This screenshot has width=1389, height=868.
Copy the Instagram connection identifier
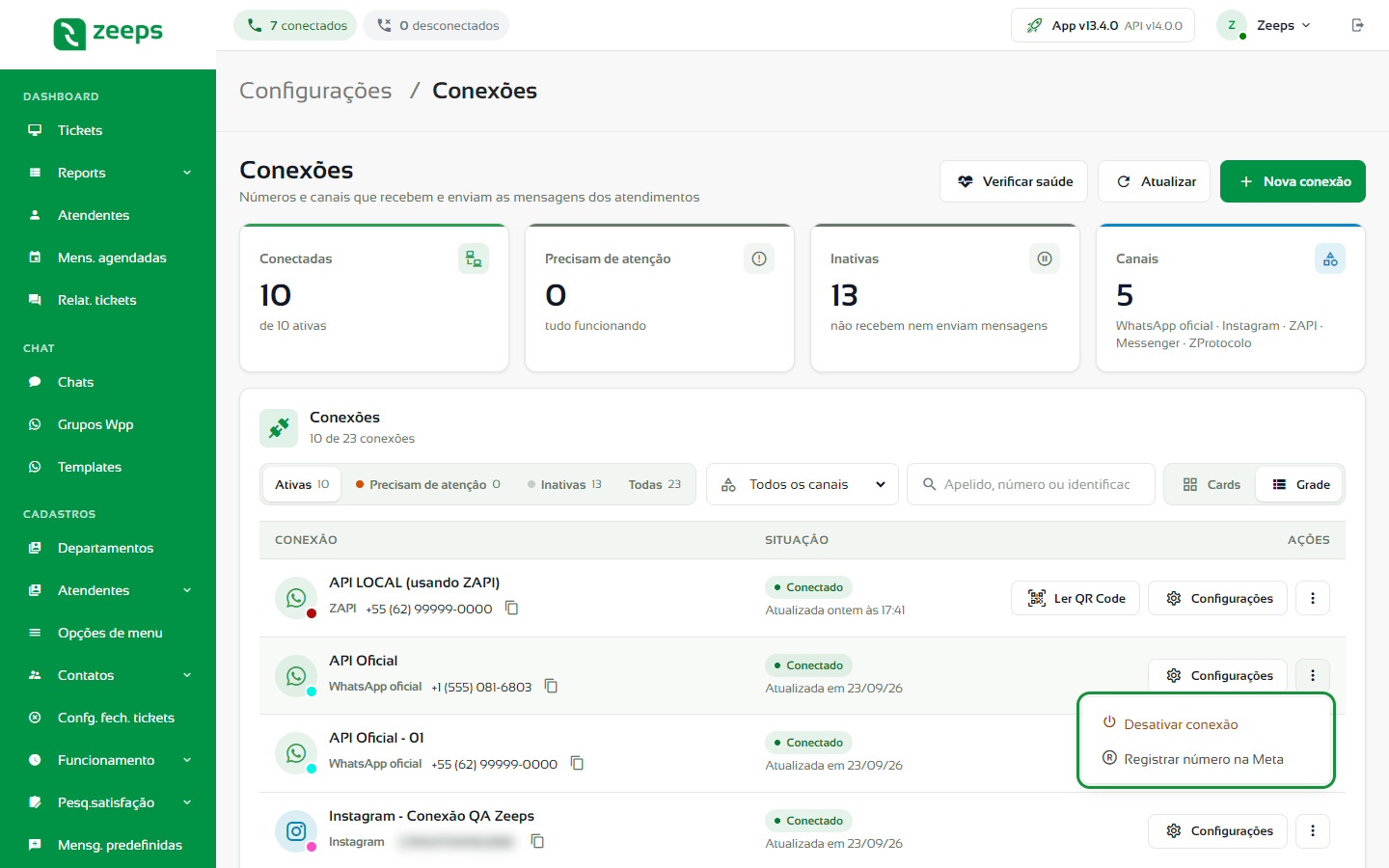[537, 841]
